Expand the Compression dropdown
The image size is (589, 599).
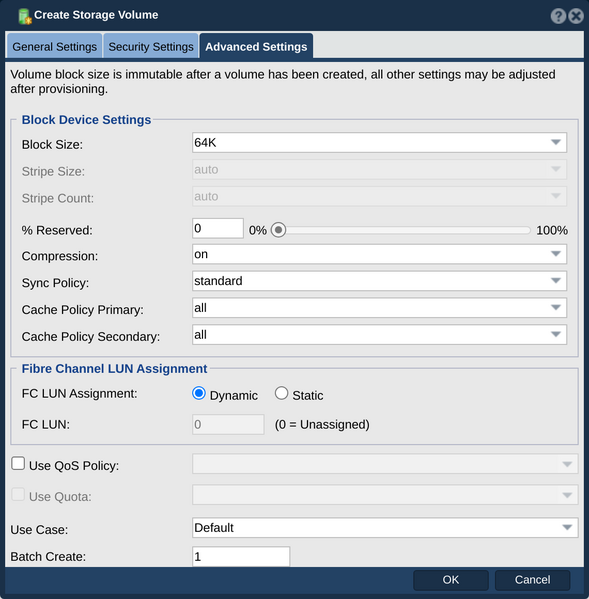[379, 254]
